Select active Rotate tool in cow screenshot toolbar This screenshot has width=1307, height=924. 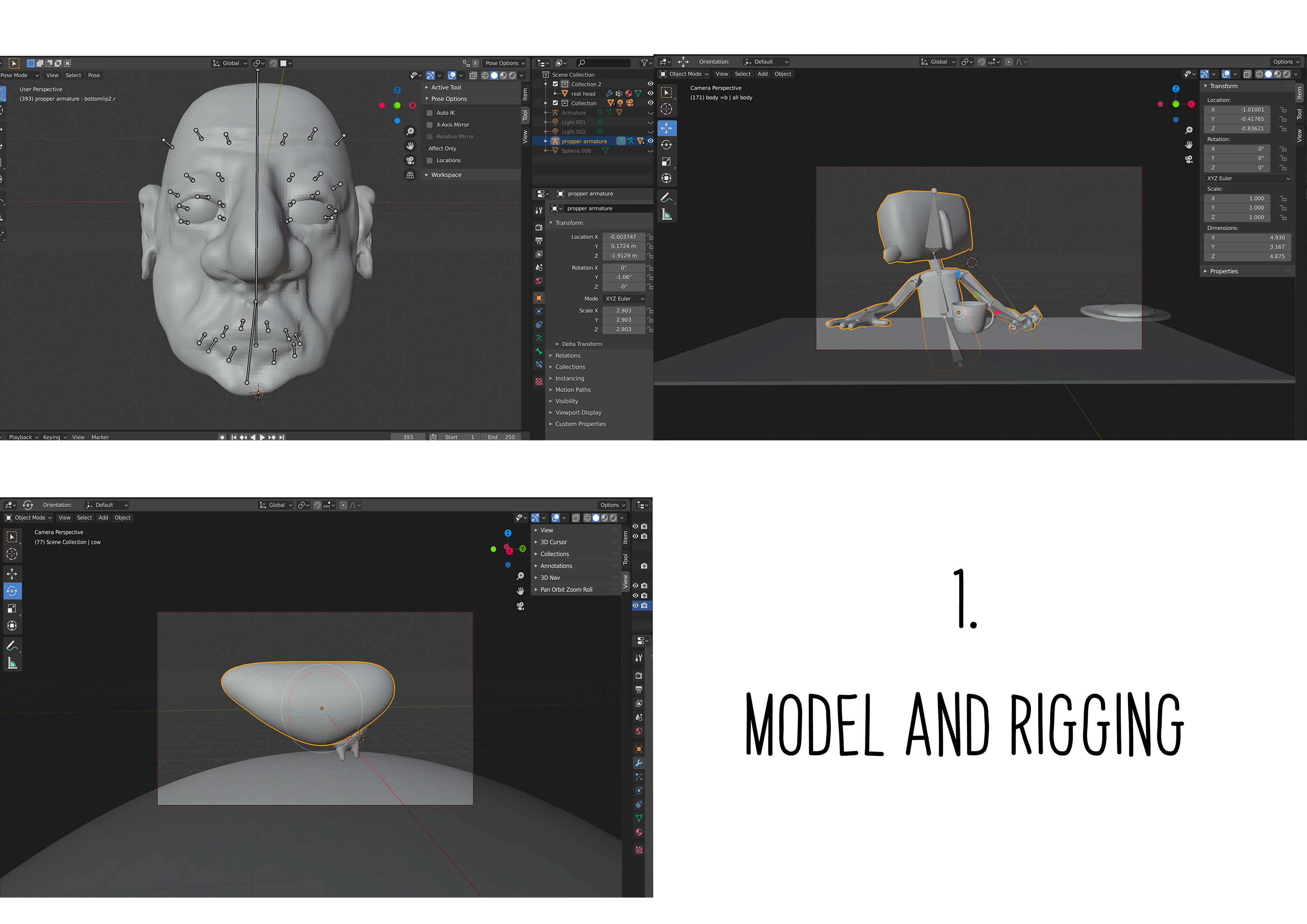(12, 591)
